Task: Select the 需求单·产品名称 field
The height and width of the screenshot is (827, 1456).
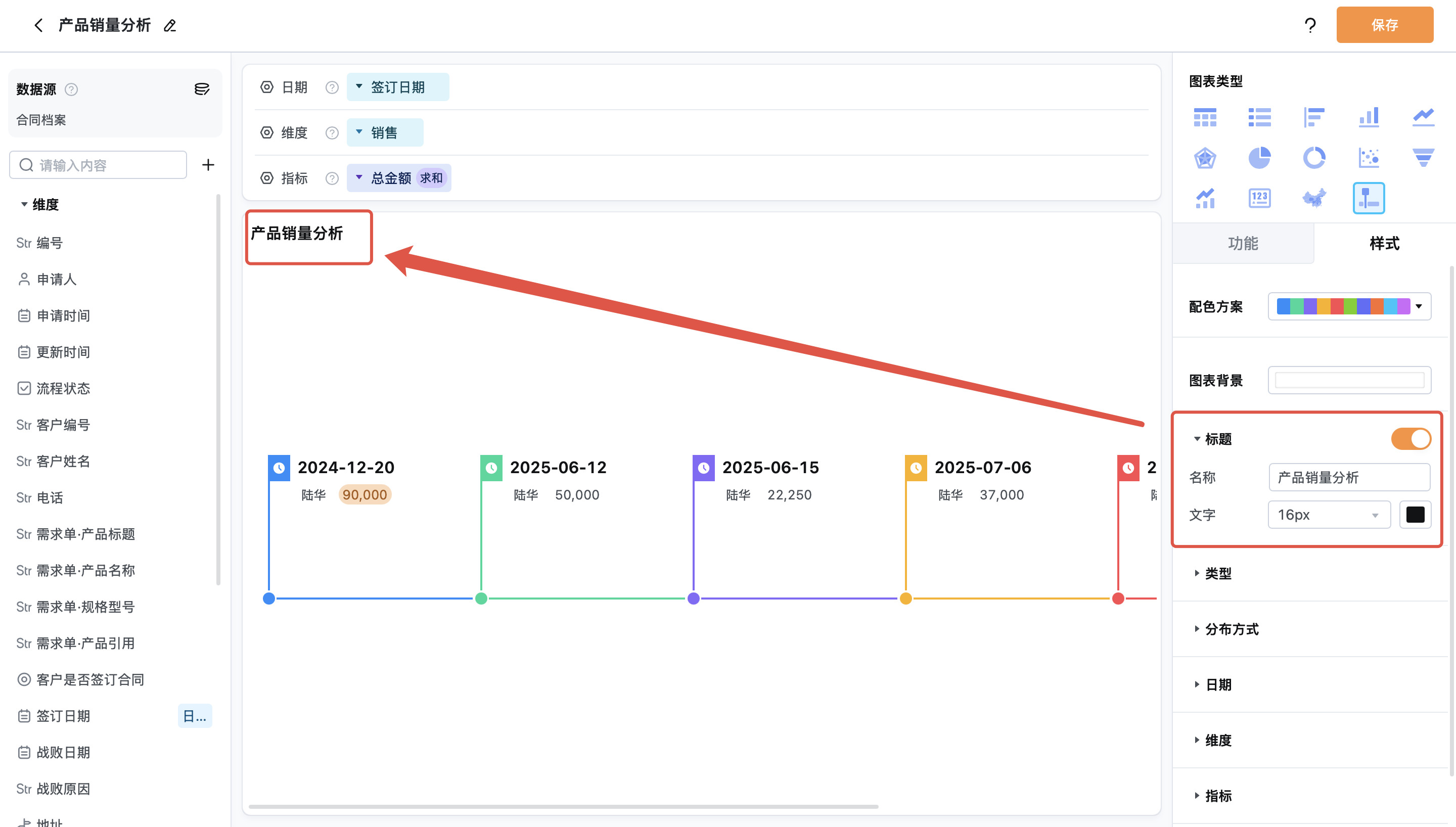Action: pyautogui.click(x=75, y=570)
